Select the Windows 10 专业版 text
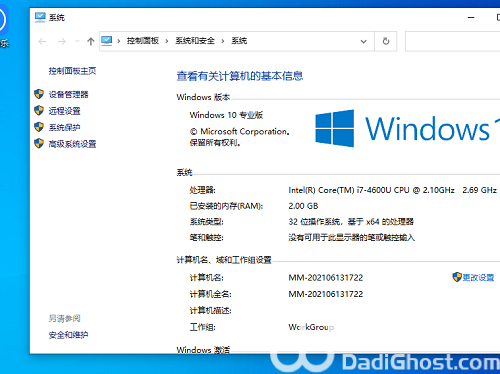Viewport: 500px width, 374px height. pos(226,115)
